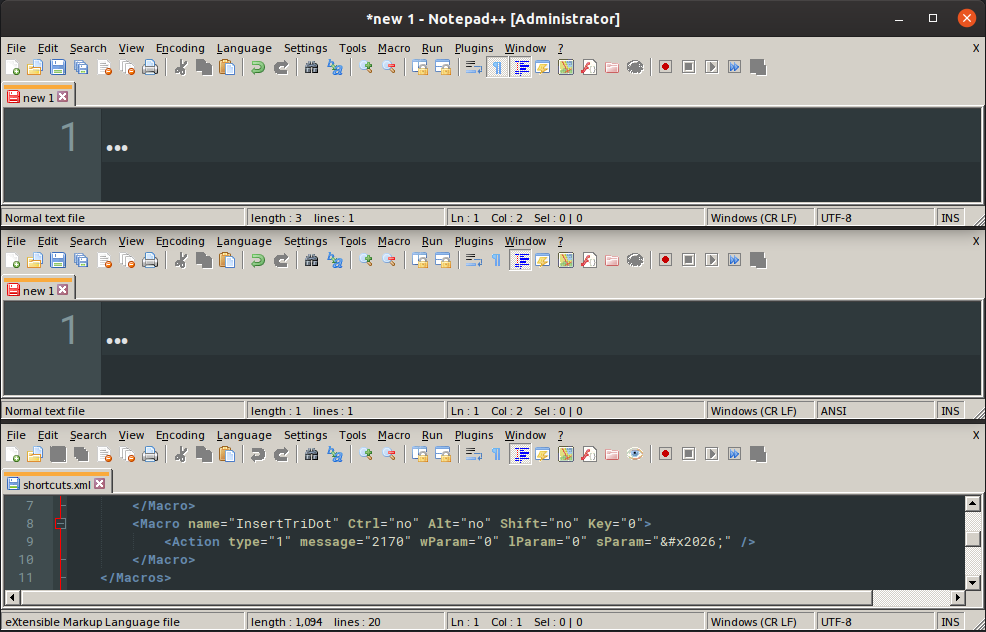This screenshot has width=986, height=632.
Task: Open Replace from the middle window toolbar
Action: (335, 260)
